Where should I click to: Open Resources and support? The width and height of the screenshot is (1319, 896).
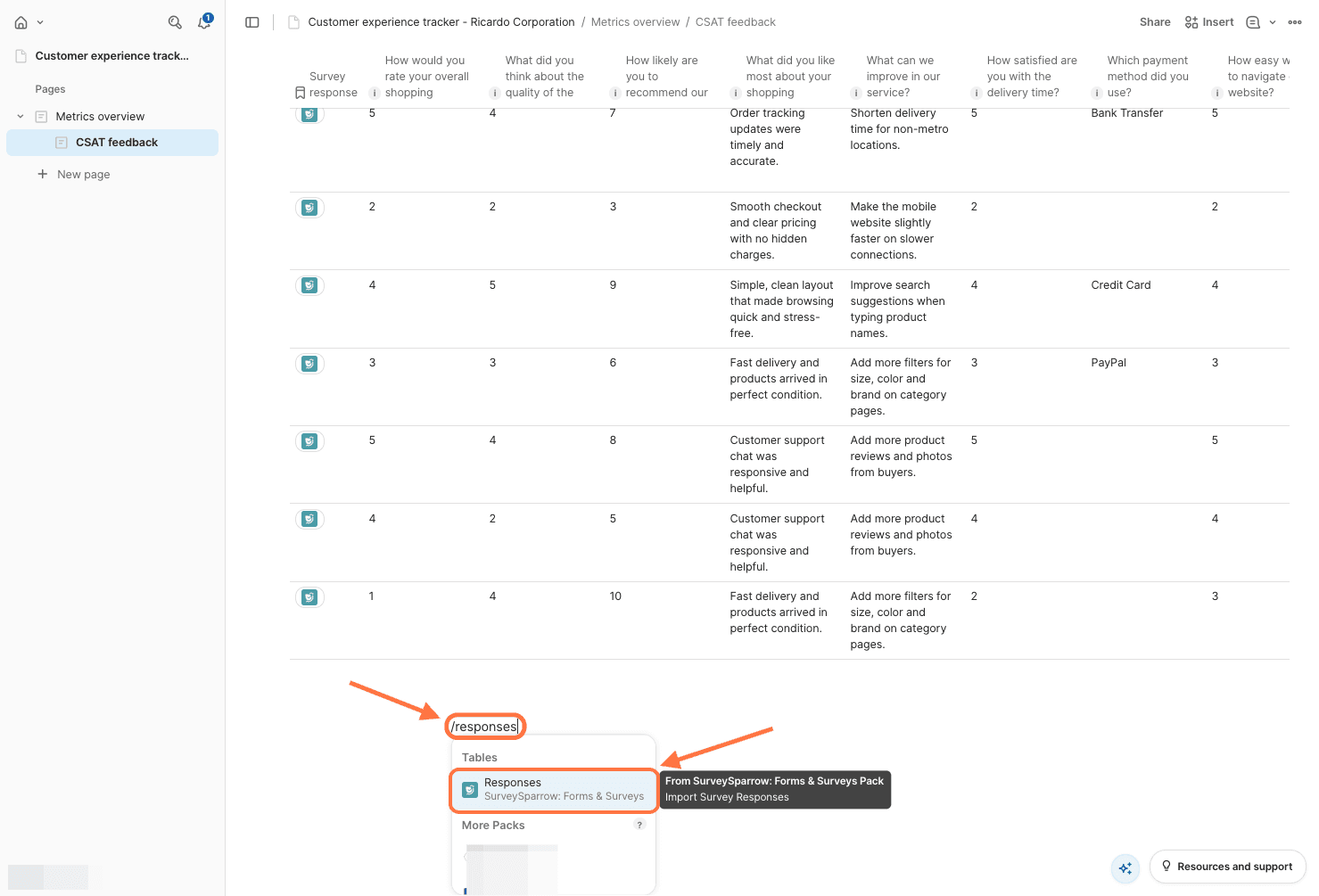click(x=1227, y=867)
